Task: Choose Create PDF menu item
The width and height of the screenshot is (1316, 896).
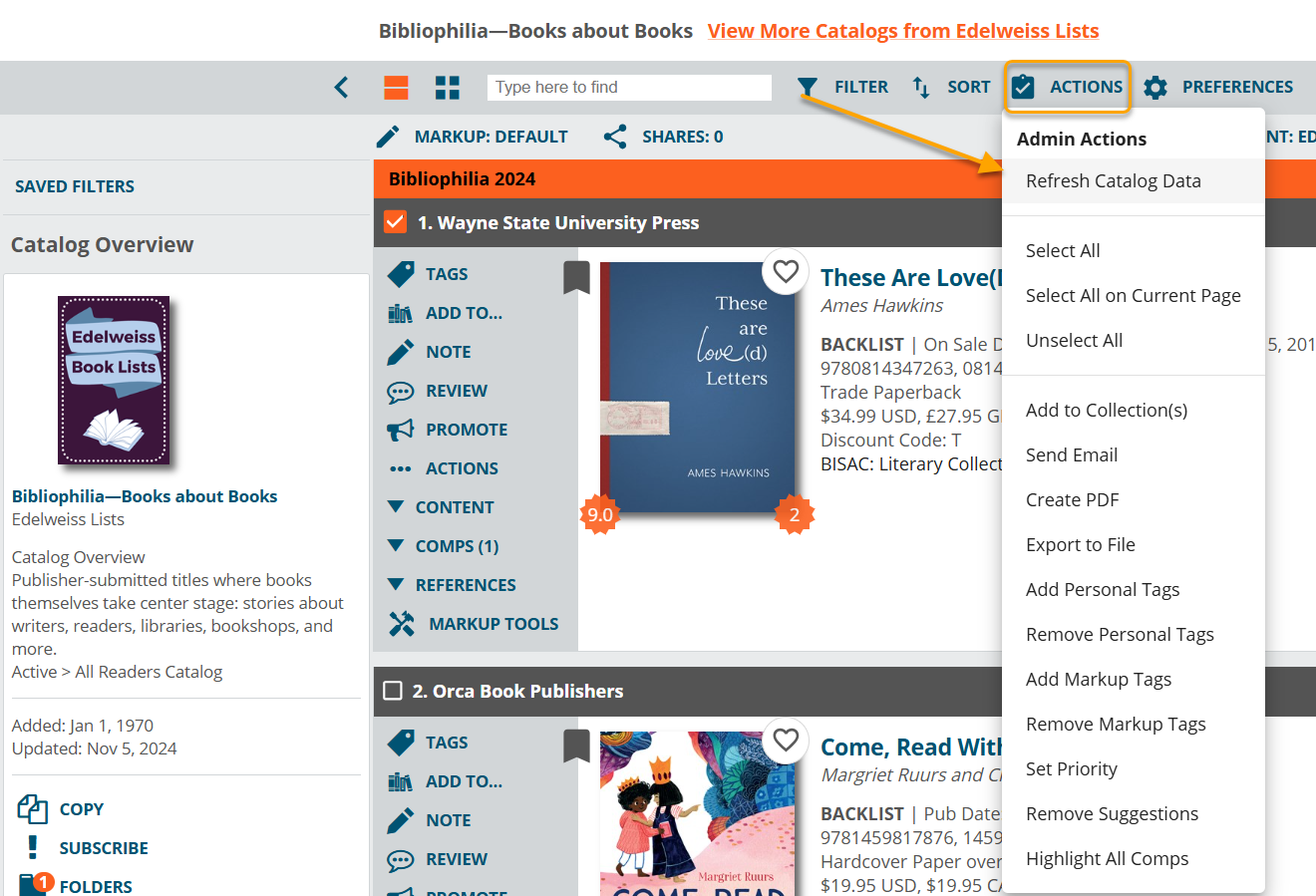Action: point(1134,500)
